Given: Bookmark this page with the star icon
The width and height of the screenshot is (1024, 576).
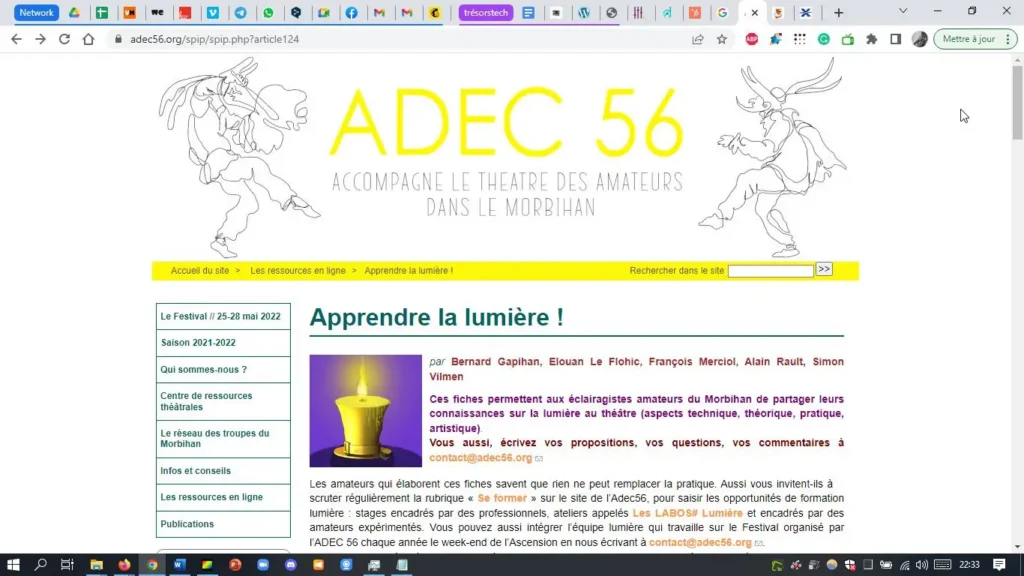Looking at the screenshot, I should (722, 39).
